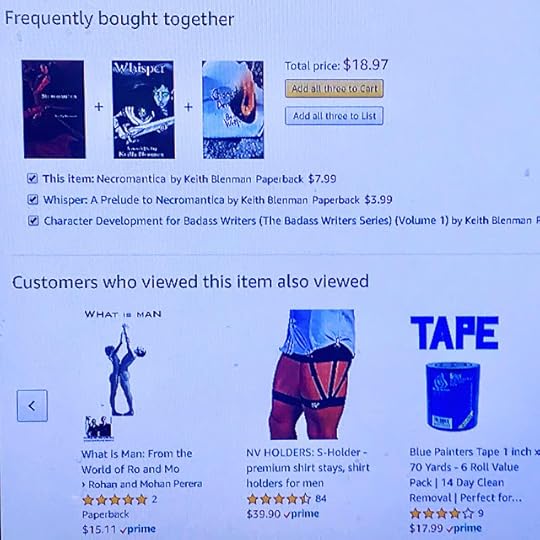Uncheck Character Development for Badass Writers checkbox
Image resolution: width=540 pixels, height=540 pixels.
point(33,221)
